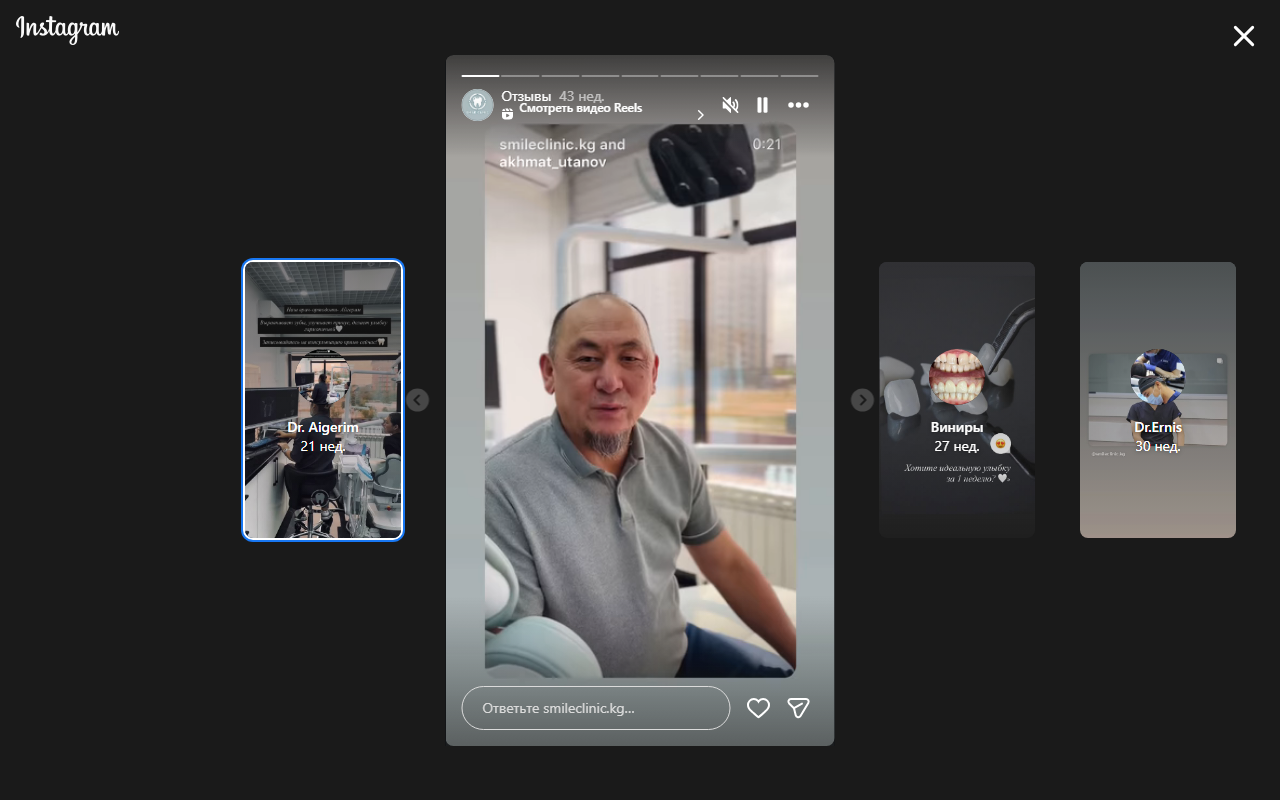The image size is (1280, 800).
Task: Expand the chevron next to Смотреть видео Reels
Action: pos(700,114)
